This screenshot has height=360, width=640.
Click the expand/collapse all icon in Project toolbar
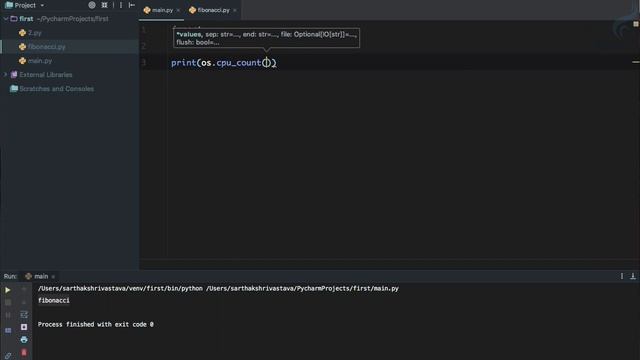coord(104,5)
